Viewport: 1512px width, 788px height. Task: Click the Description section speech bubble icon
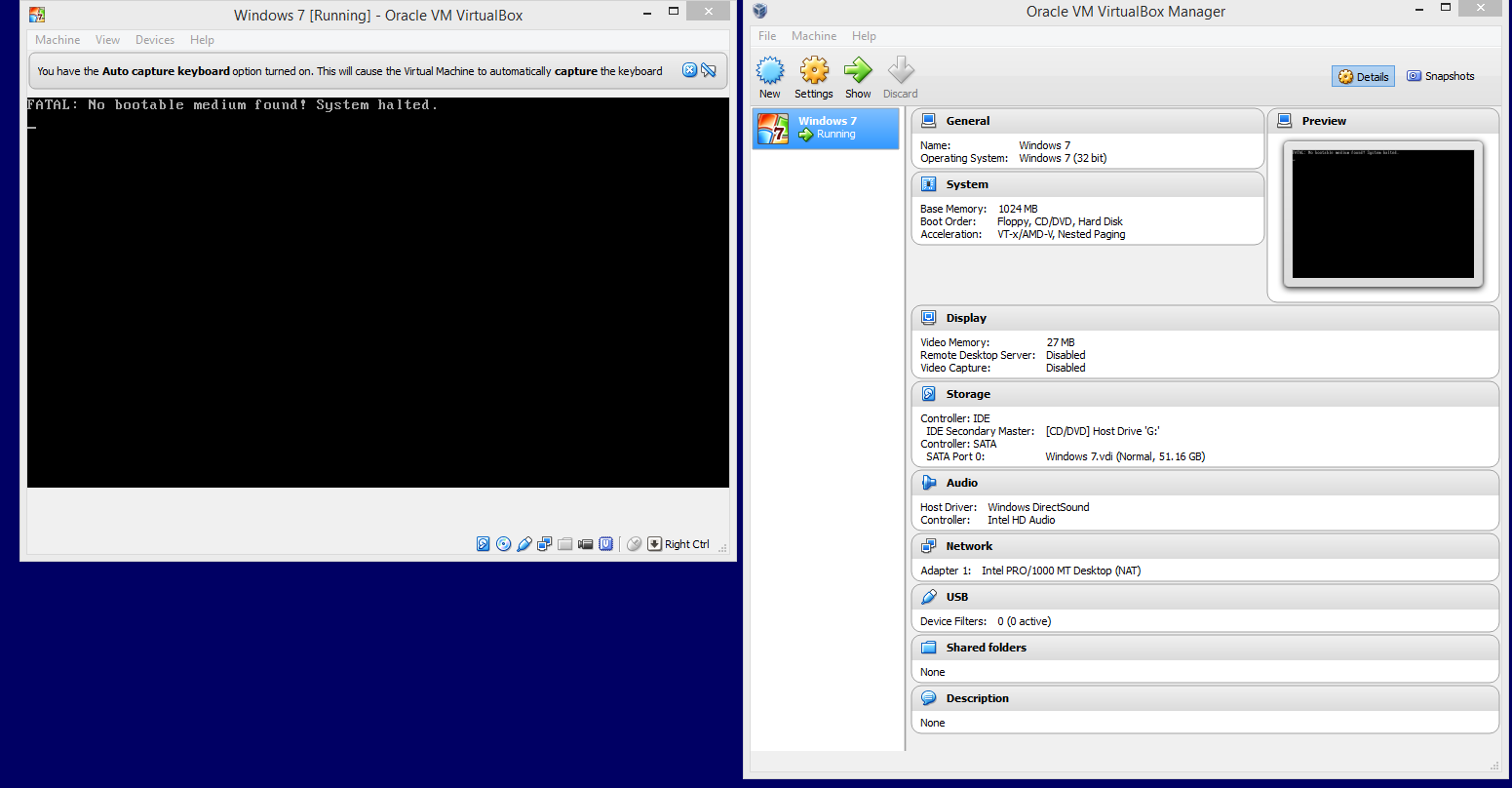point(929,698)
